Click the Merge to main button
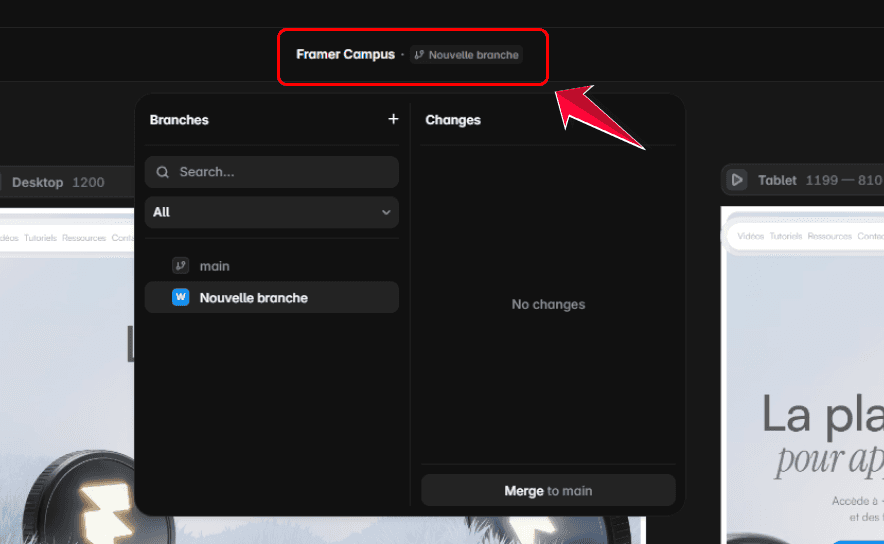Viewport: 884px width, 544px height. click(548, 490)
